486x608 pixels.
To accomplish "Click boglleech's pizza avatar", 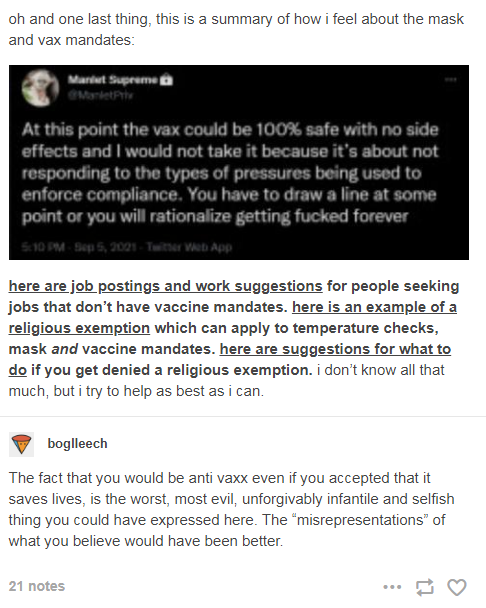I will click(x=21, y=444).
